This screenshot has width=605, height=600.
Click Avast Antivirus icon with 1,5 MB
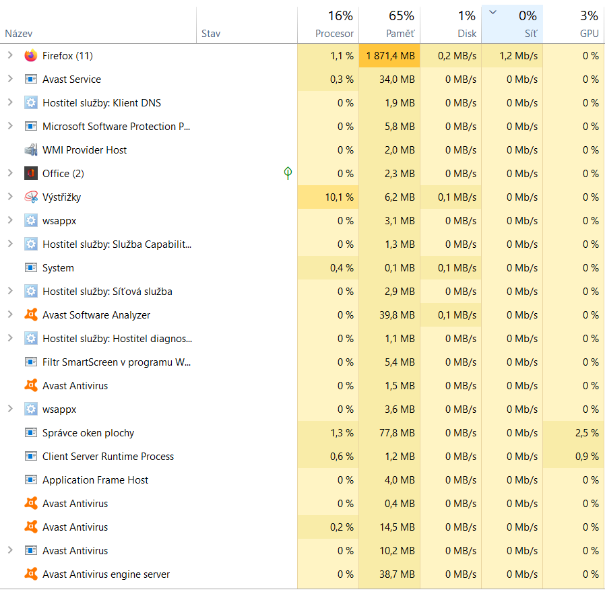[31, 385]
